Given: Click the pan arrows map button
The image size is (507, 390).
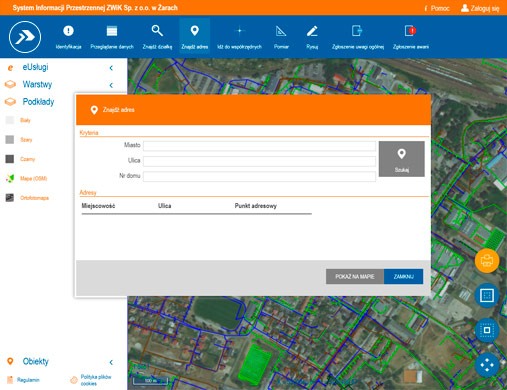Looking at the screenshot, I should (487, 365).
